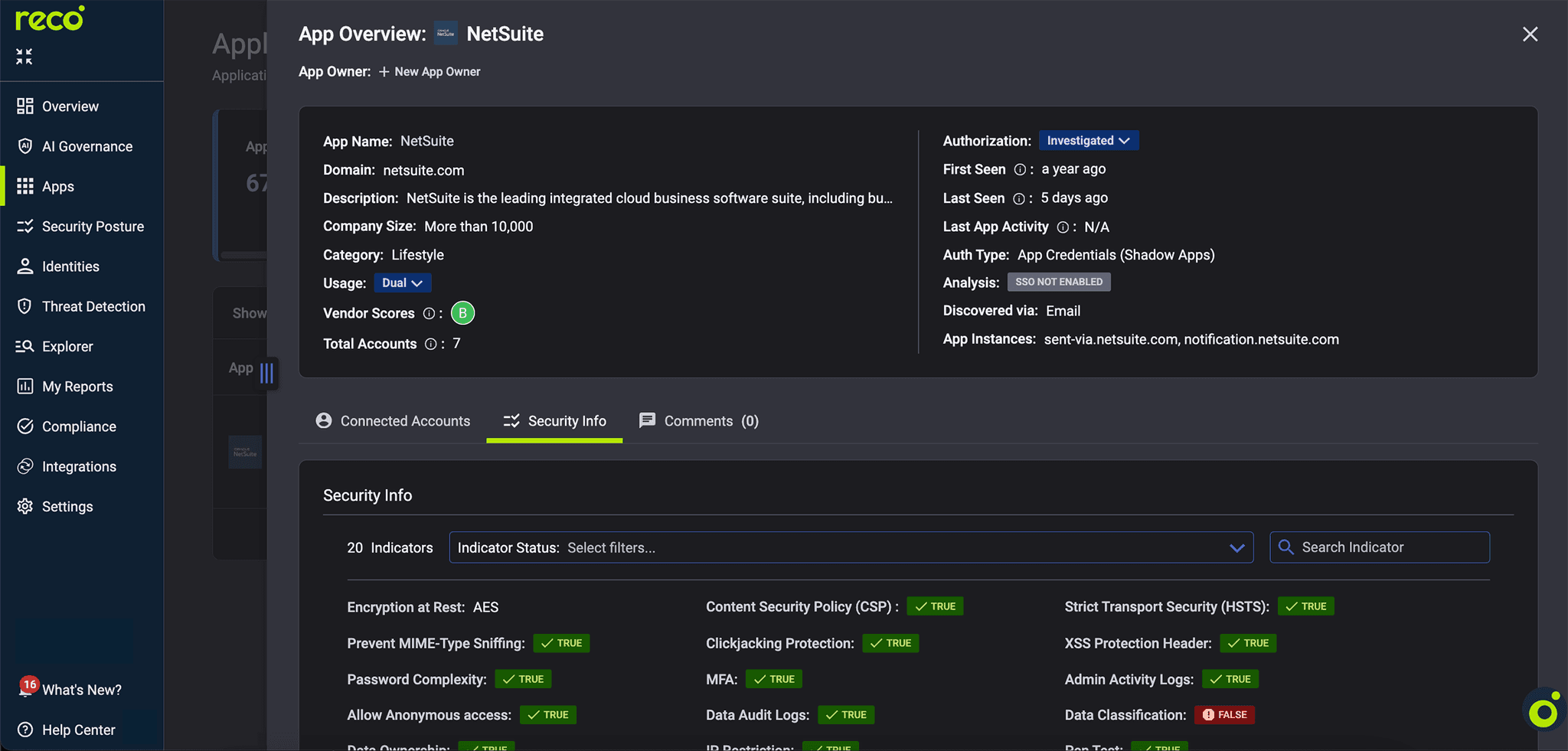Open the Authorization Investigated dropdown

point(1089,141)
